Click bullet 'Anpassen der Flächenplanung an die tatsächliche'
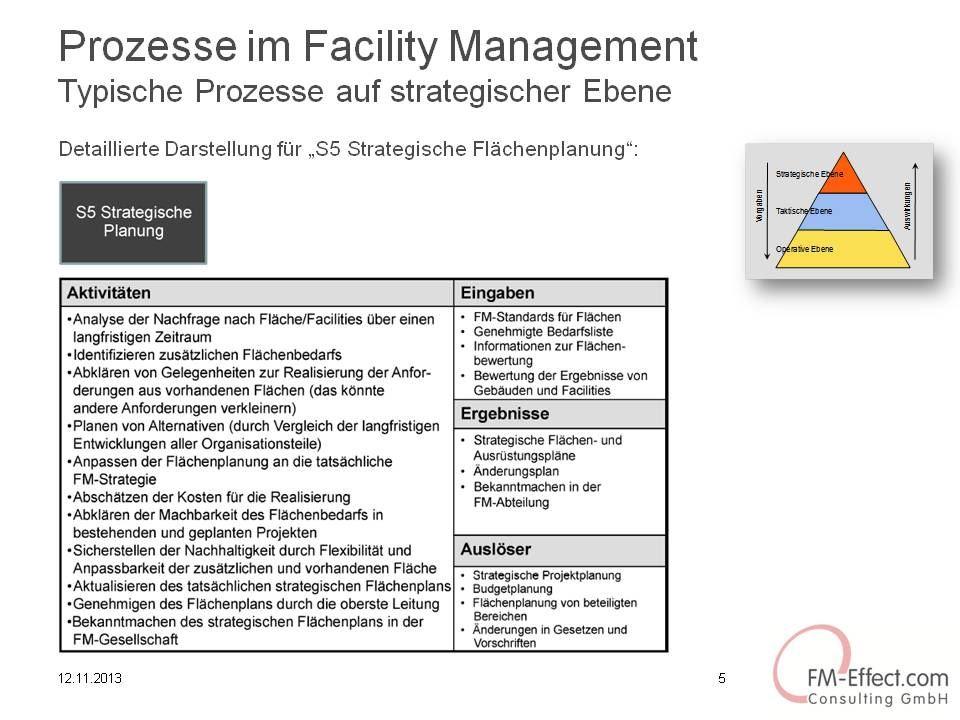Screen dimensions: 960x720 coord(230,470)
